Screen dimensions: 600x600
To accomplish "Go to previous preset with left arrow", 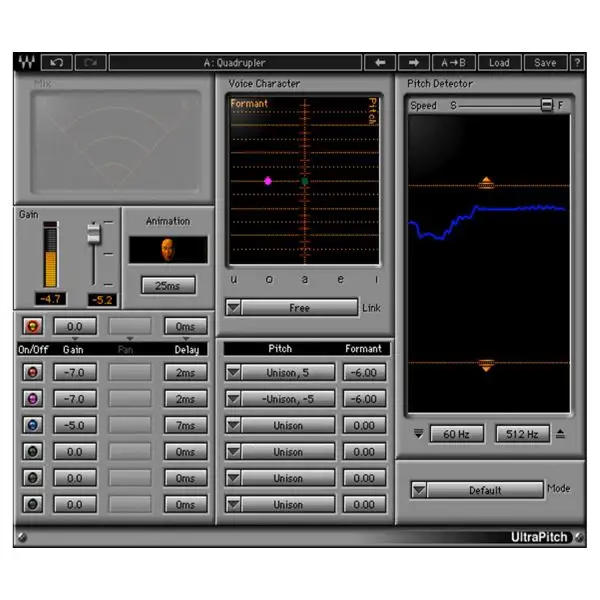I will [379, 62].
